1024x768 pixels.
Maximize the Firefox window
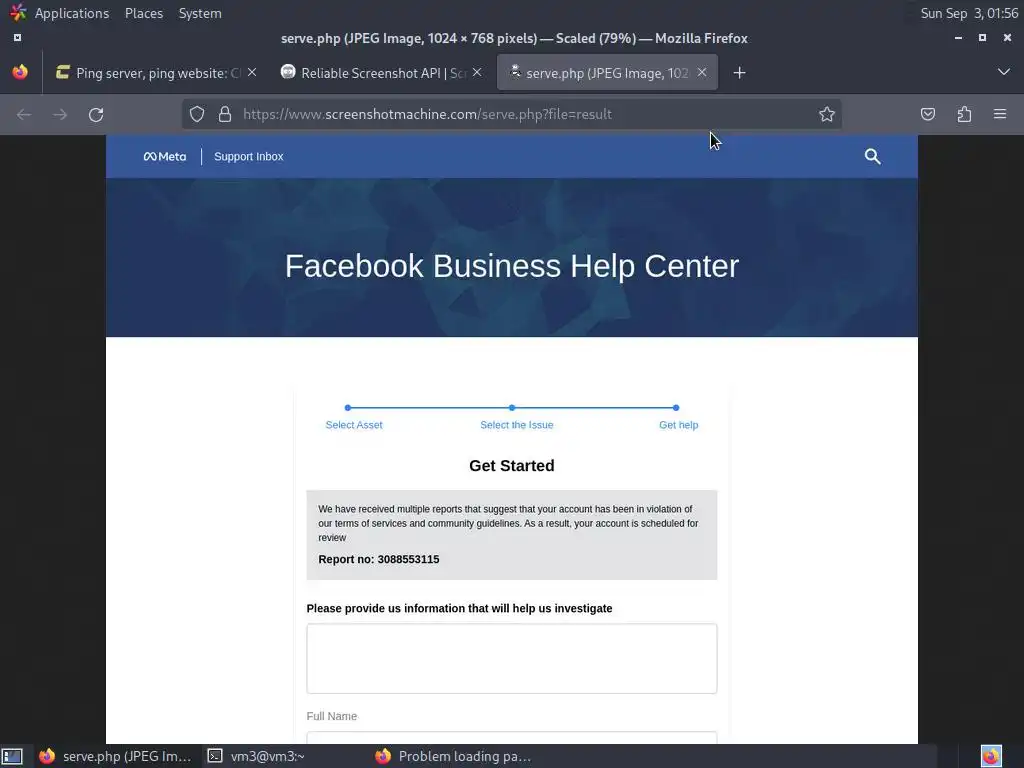click(982, 38)
